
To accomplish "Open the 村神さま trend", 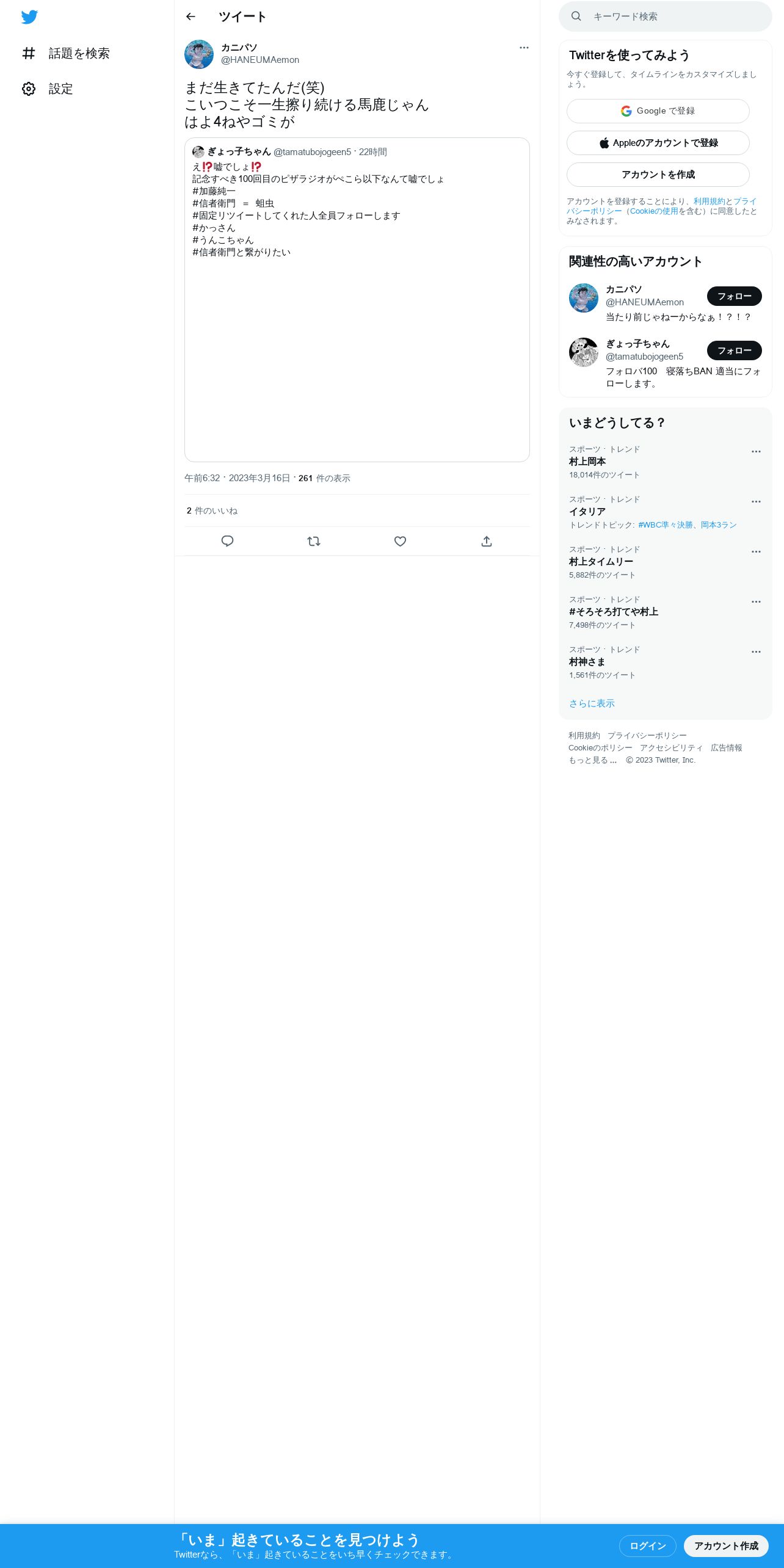I will 666,662.
